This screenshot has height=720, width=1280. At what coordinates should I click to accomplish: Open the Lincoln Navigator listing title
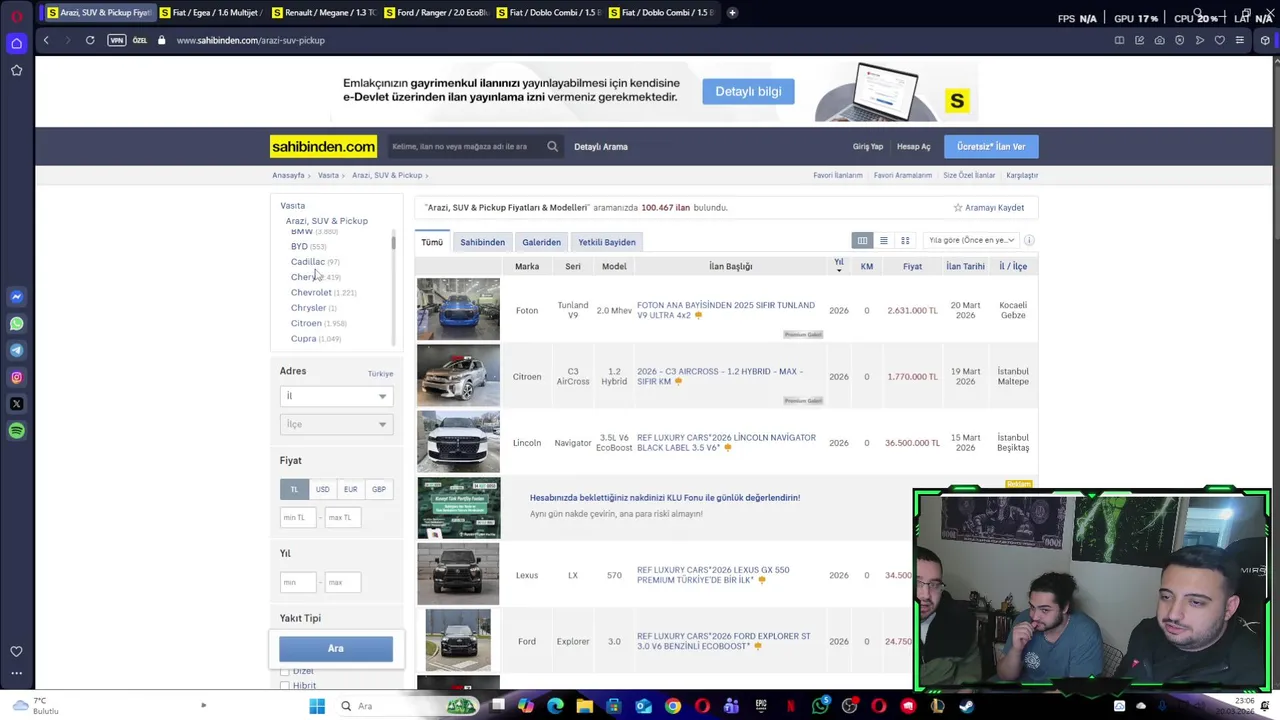pos(726,442)
